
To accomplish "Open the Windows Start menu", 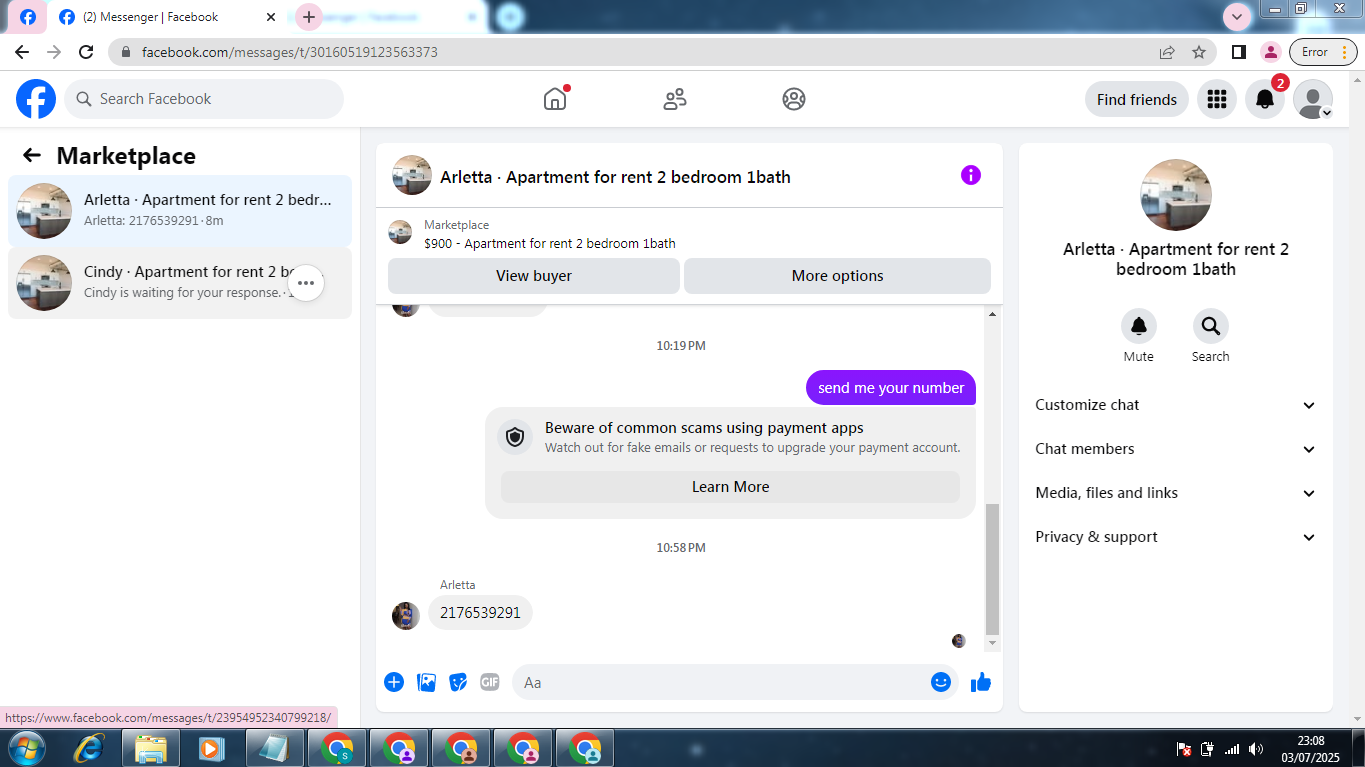I will pos(26,748).
